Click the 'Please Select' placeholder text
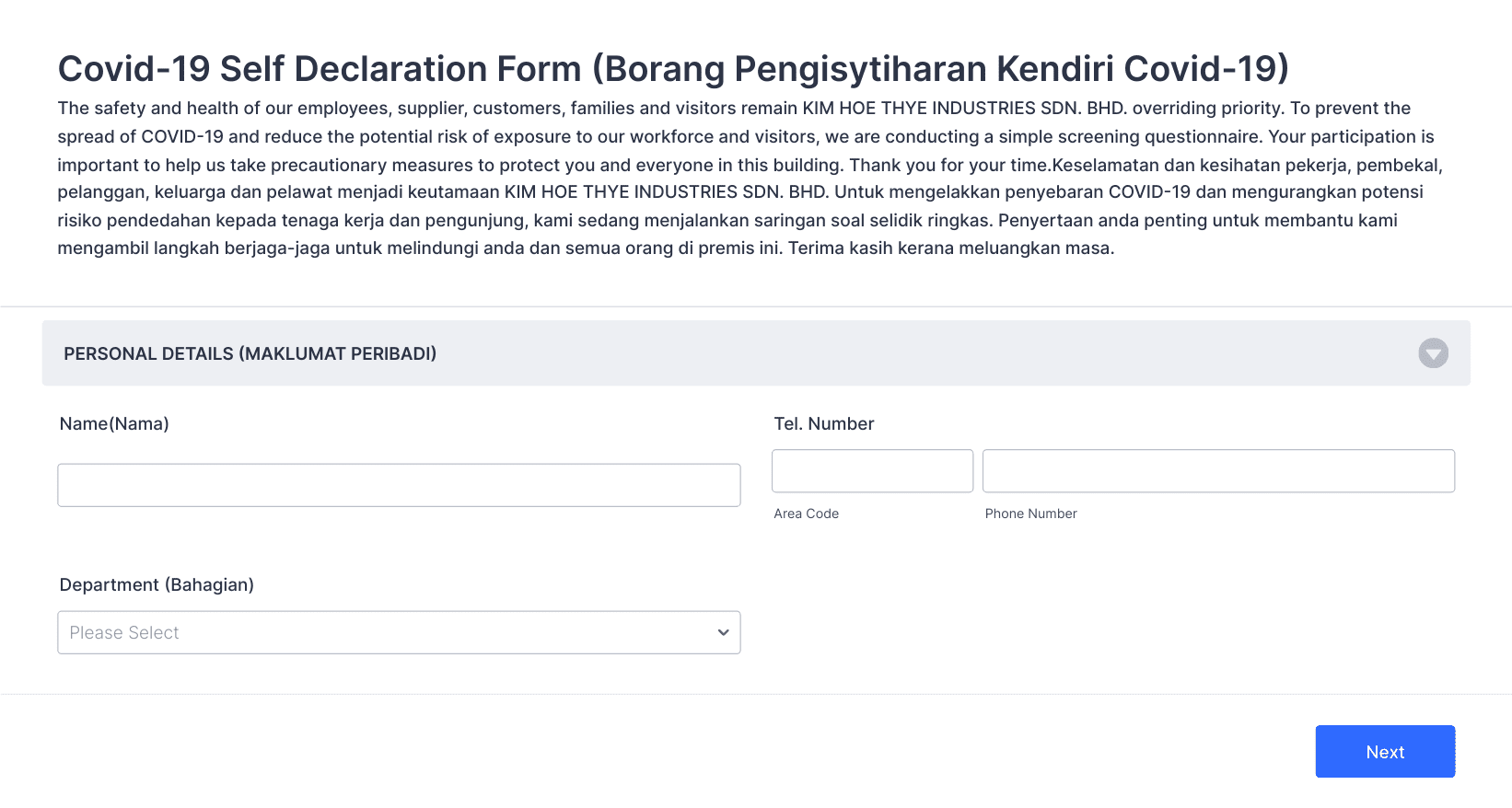 point(124,632)
